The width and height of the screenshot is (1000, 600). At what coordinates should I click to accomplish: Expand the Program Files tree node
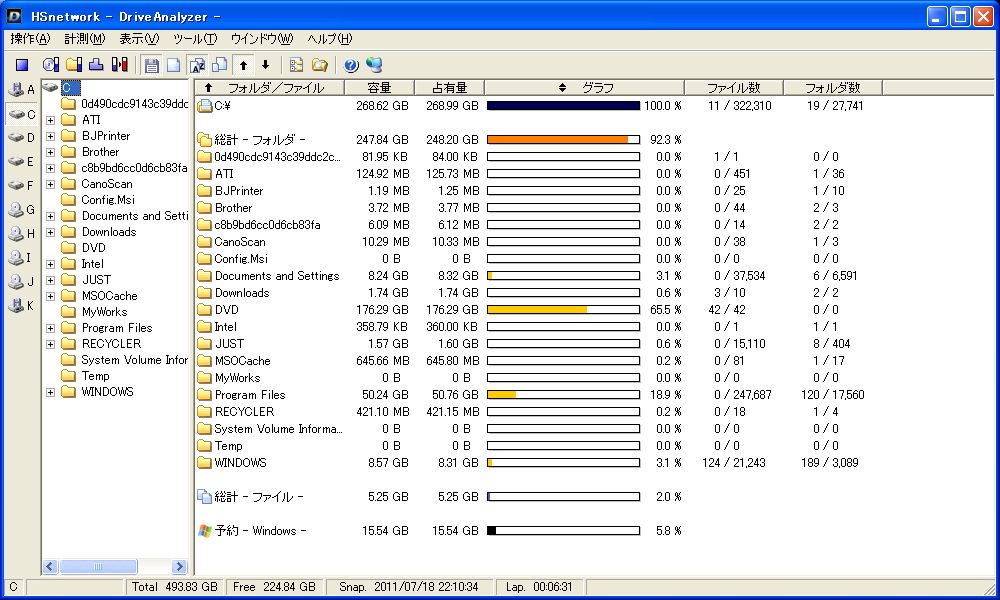(x=50, y=328)
